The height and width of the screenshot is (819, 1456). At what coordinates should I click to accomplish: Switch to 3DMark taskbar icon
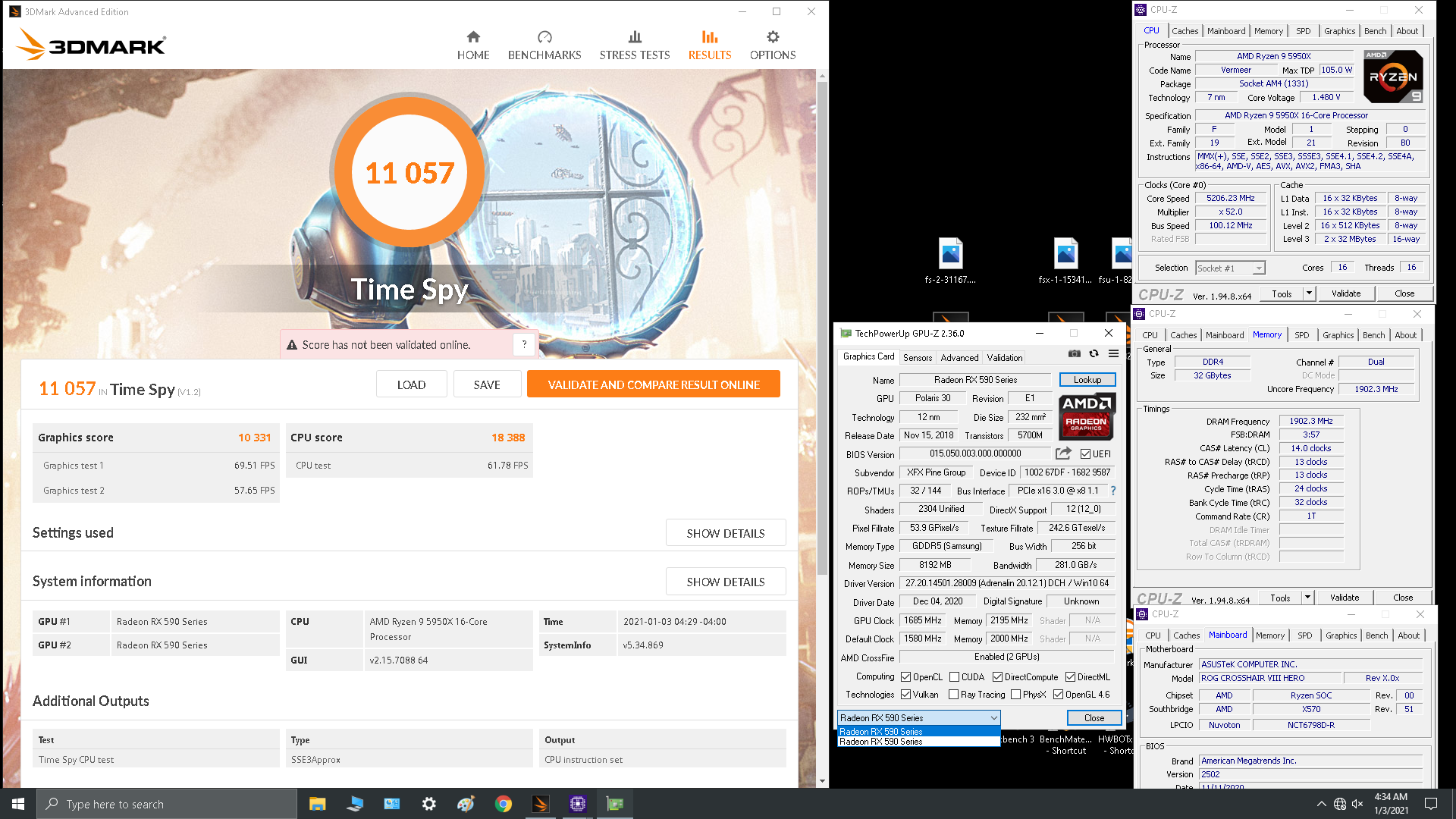click(x=541, y=804)
